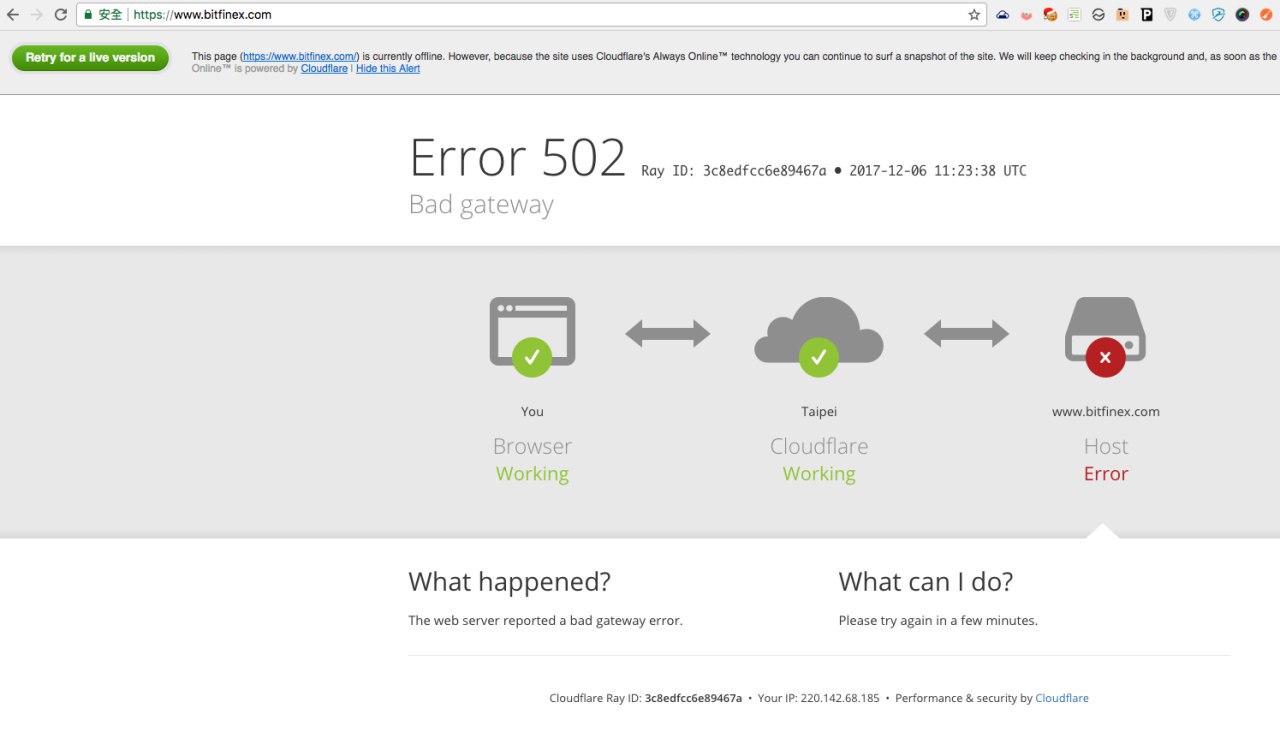
Task: Open the light-blue round fan extension
Action: click(1194, 15)
